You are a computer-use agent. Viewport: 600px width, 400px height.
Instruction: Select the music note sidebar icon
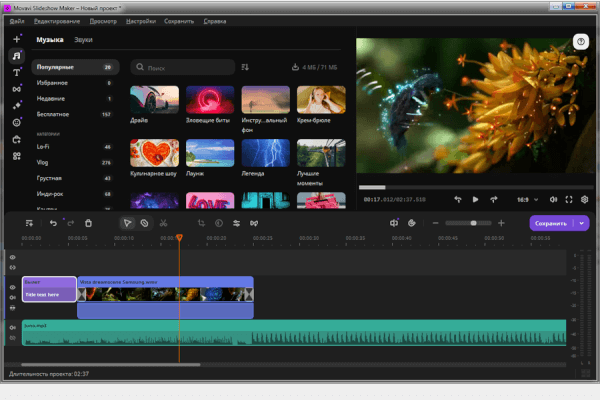[16, 56]
